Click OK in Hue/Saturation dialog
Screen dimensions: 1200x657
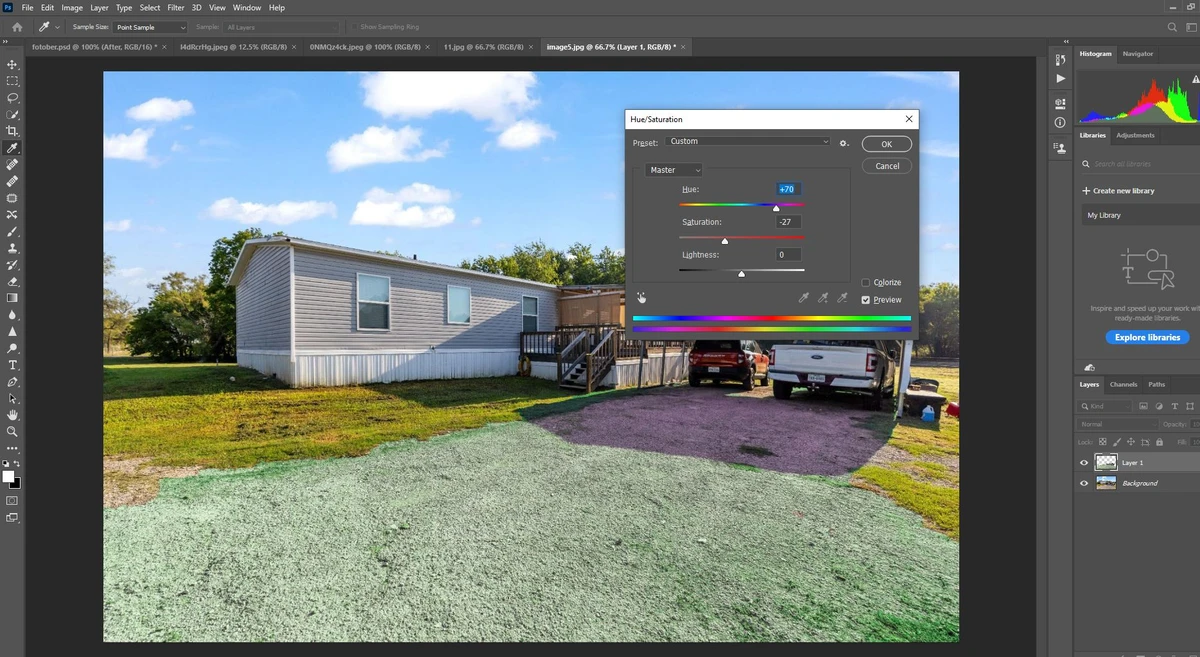pos(886,144)
